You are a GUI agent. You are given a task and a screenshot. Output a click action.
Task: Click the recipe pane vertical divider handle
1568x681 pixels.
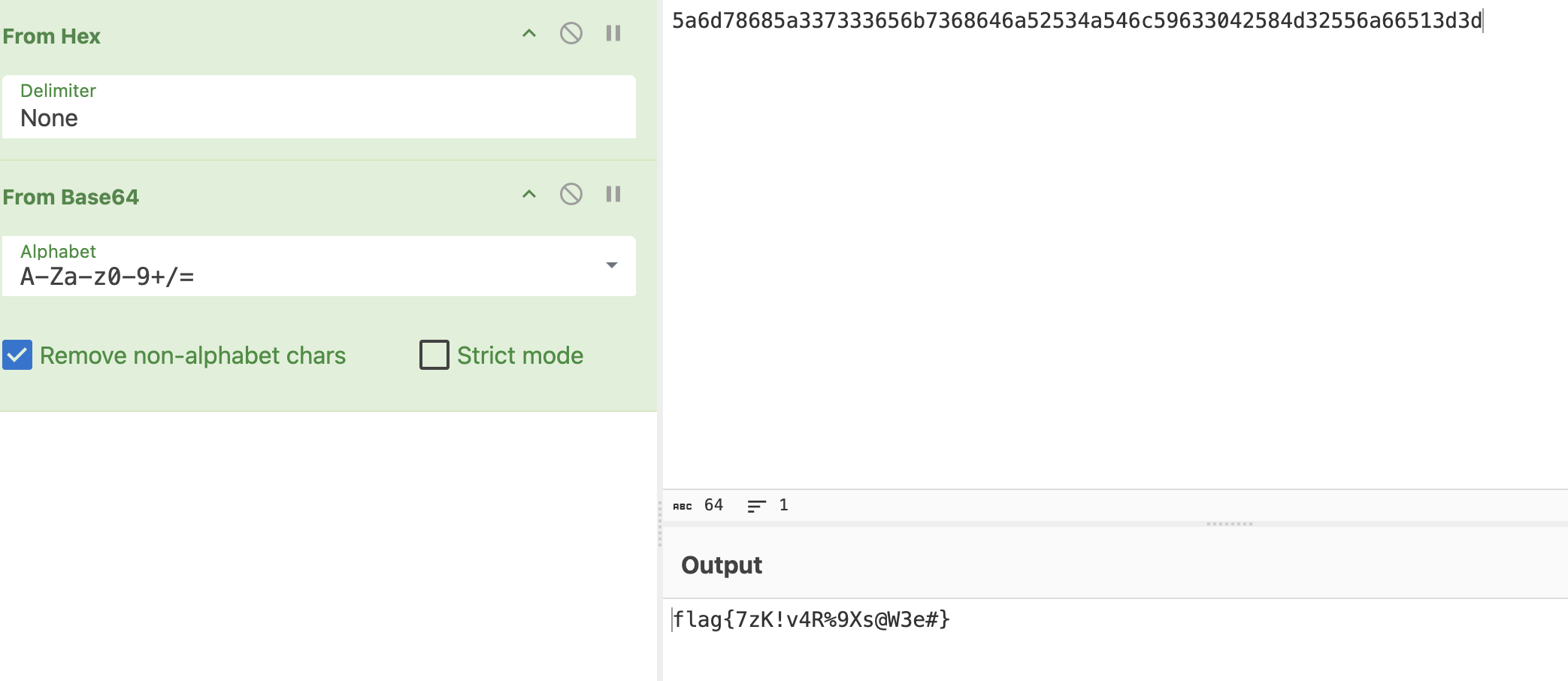660,524
